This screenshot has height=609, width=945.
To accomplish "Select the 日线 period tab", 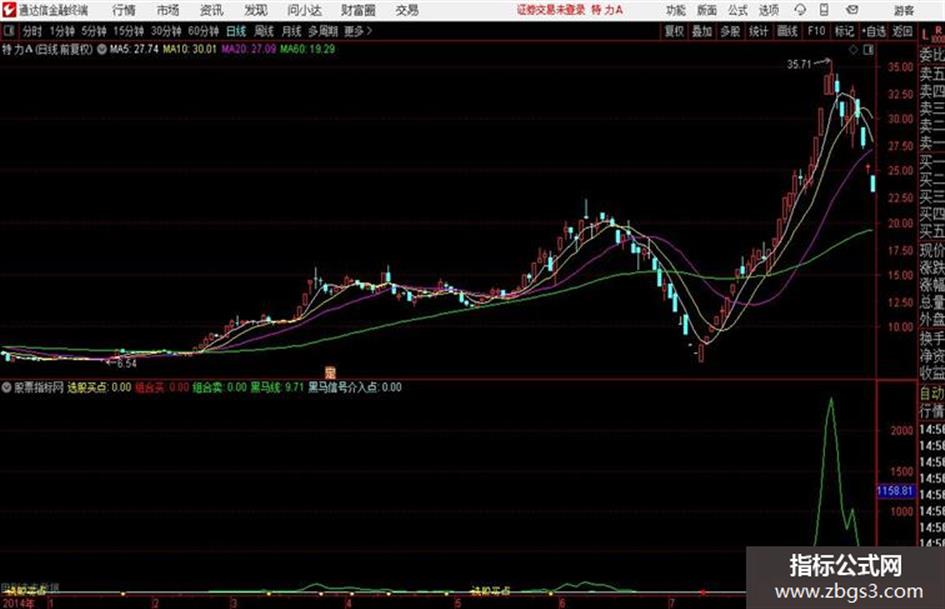I will 236,31.
